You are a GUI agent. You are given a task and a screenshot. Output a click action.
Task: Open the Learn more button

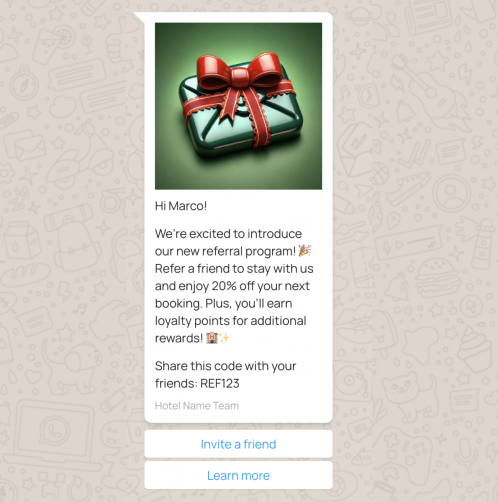[238, 475]
